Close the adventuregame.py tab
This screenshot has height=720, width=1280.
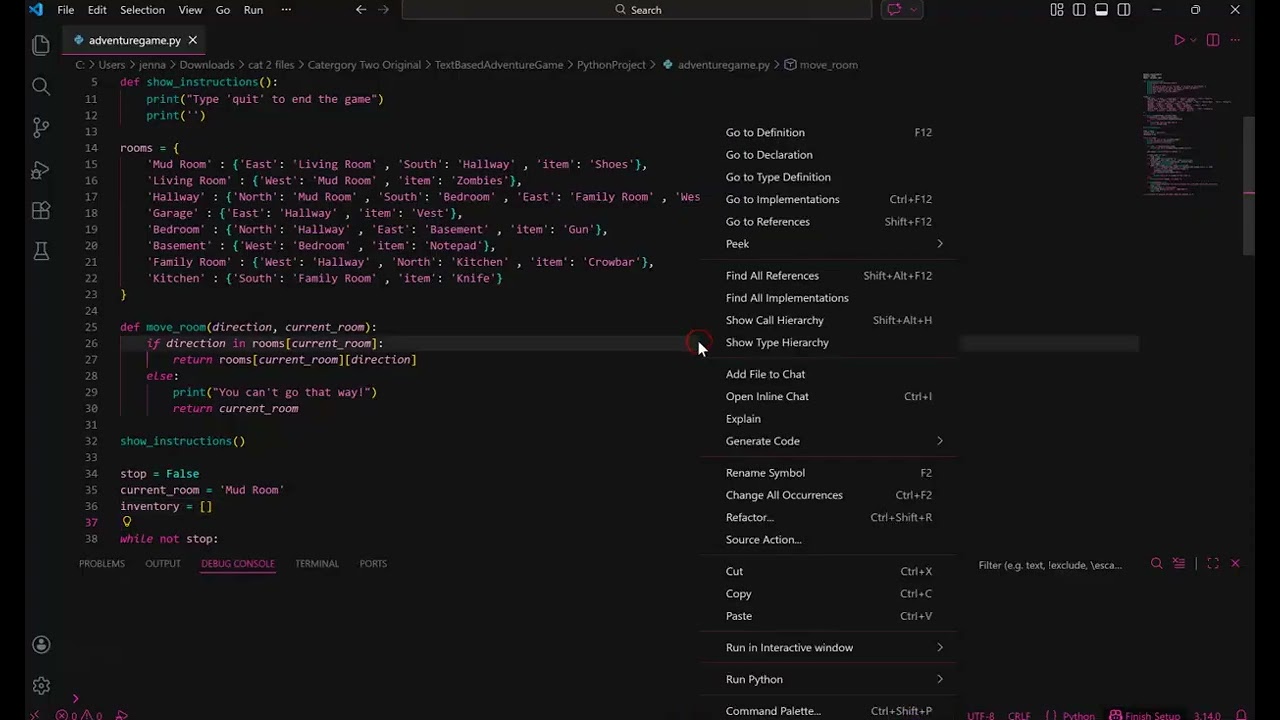pyautogui.click(x=192, y=40)
